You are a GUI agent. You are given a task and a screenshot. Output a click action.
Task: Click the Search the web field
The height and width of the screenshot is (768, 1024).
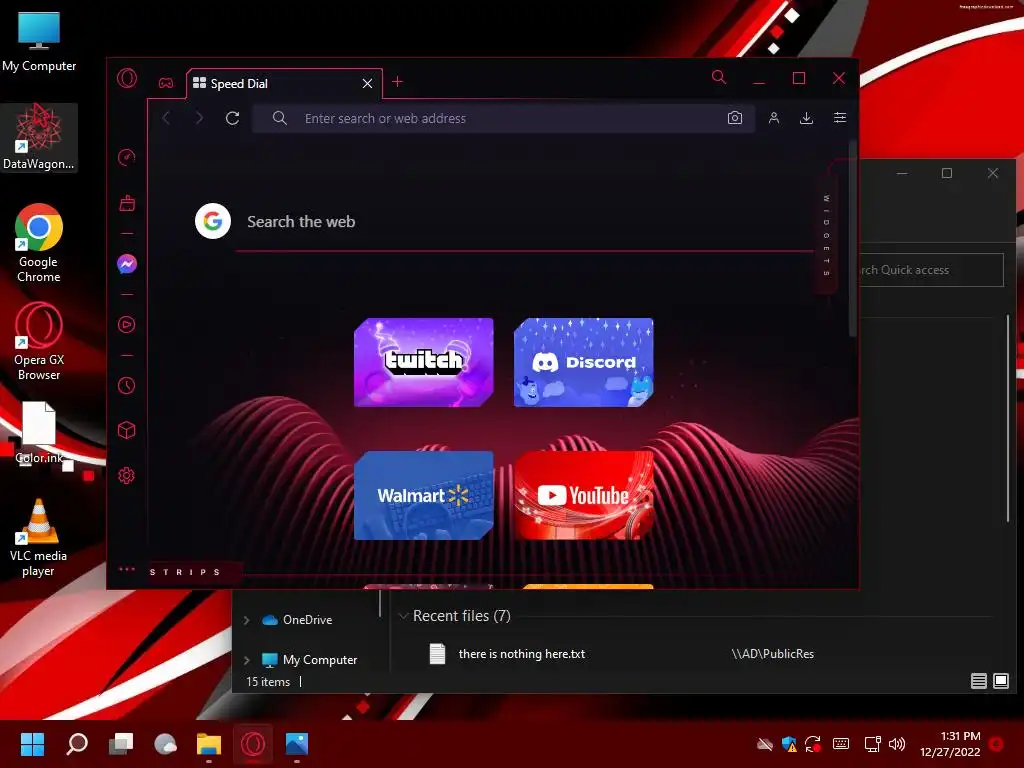(x=522, y=221)
